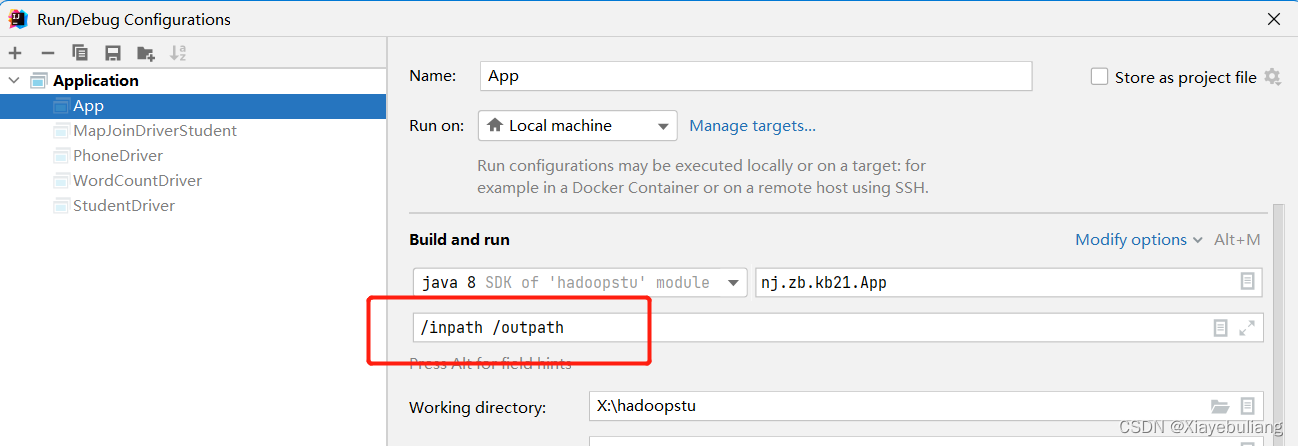The height and width of the screenshot is (446, 1298).
Task: Click the Copy Configuration icon
Action: (80, 53)
